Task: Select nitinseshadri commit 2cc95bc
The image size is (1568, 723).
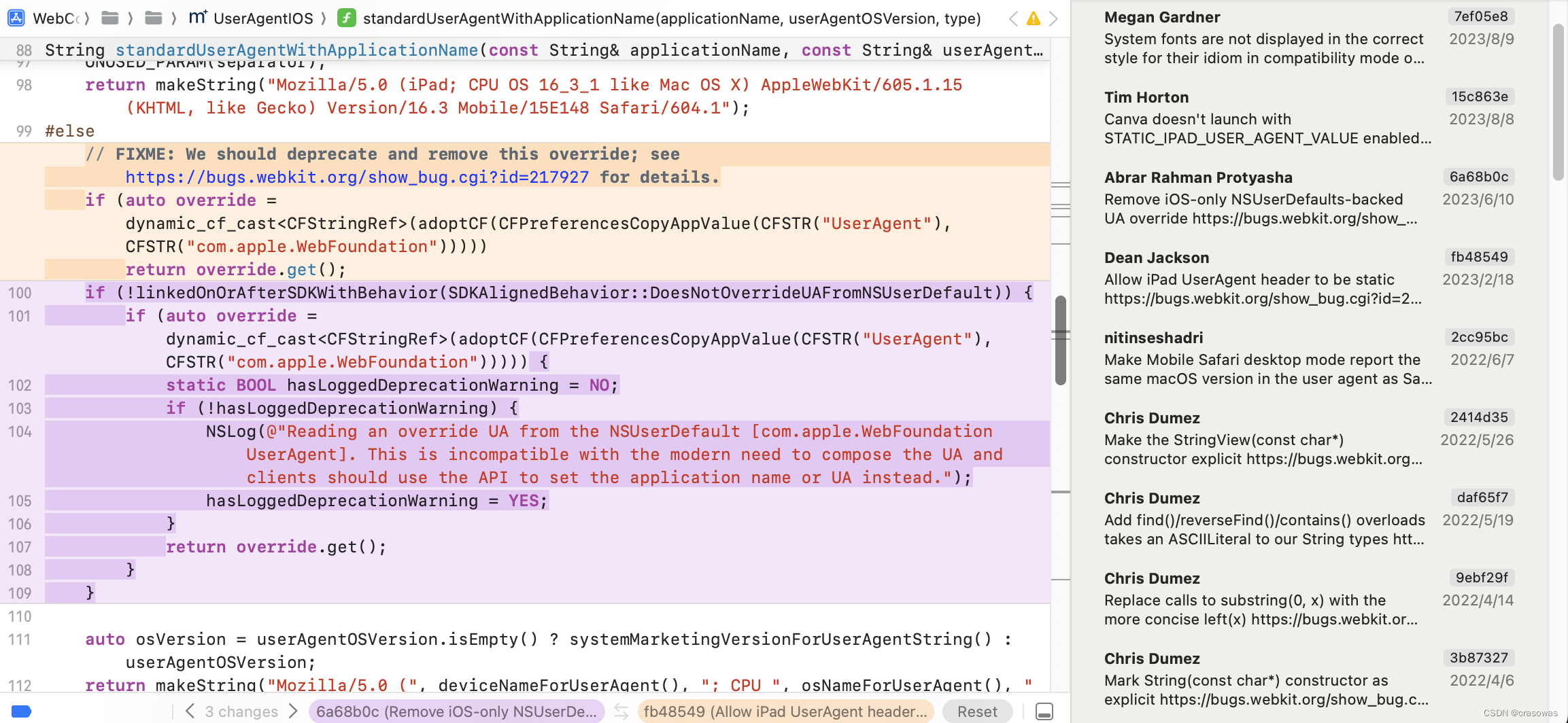Action: pyautogui.click(x=1309, y=358)
